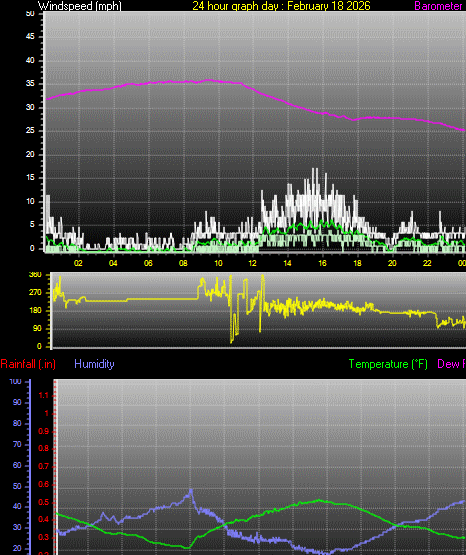Viewport: 466px width, 555px height.
Task: Select hour label "22" on time axis
Action: (x=427, y=263)
